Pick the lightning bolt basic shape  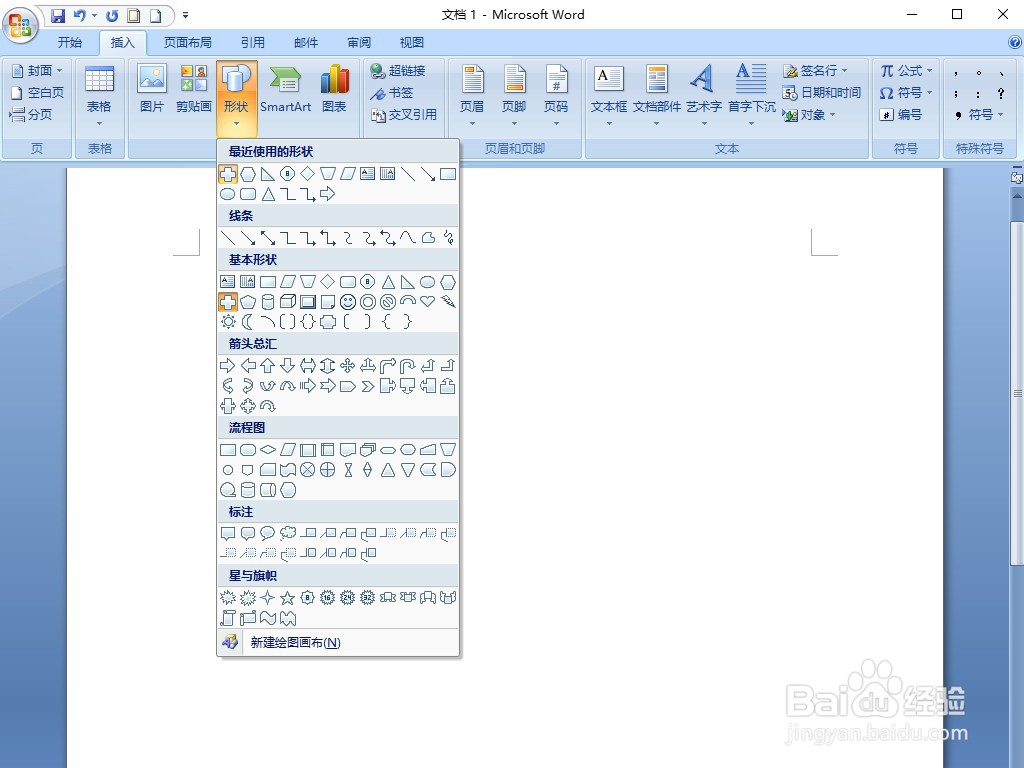[x=448, y=302]
